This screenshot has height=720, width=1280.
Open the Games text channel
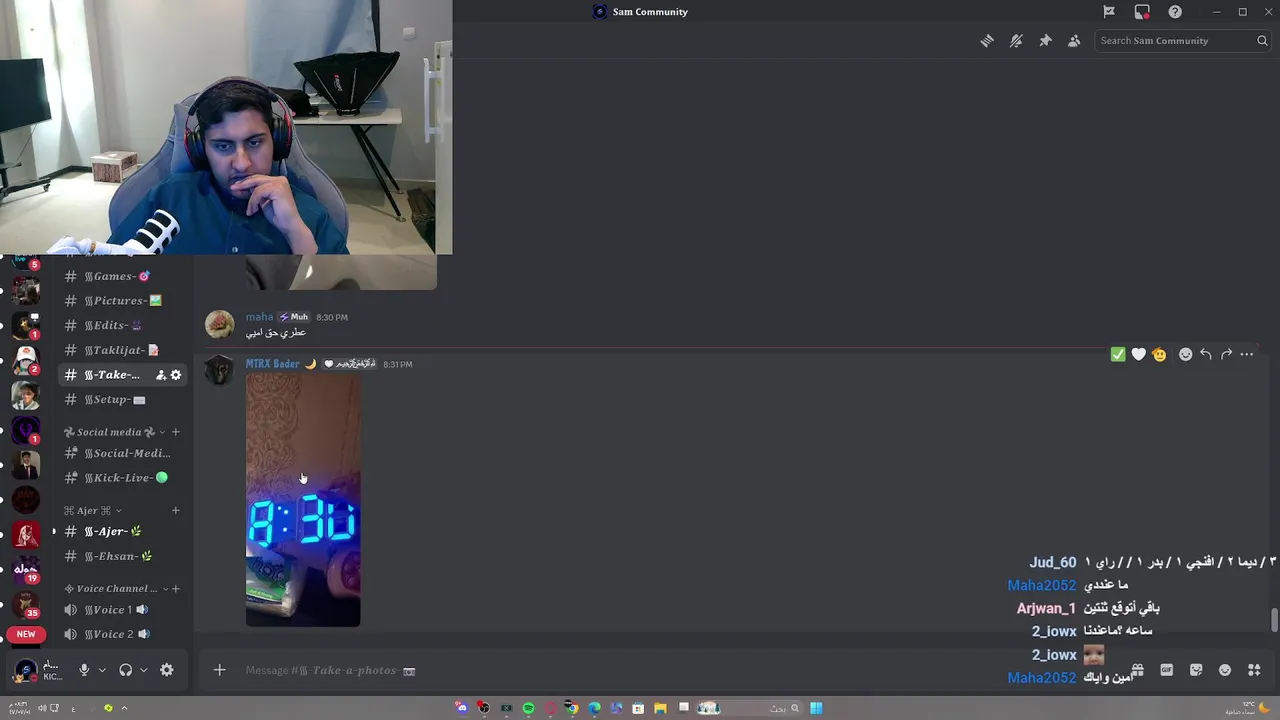(124, 276)
